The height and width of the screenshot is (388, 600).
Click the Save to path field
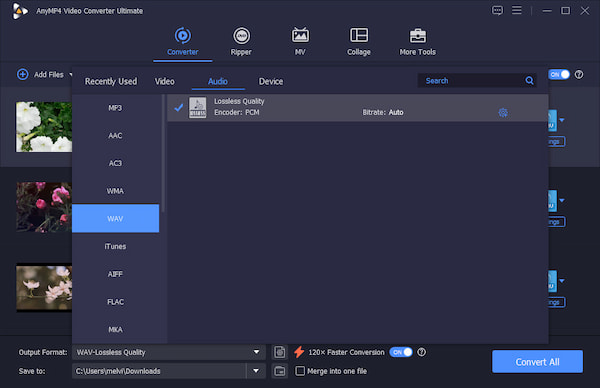tap(159, 371)
